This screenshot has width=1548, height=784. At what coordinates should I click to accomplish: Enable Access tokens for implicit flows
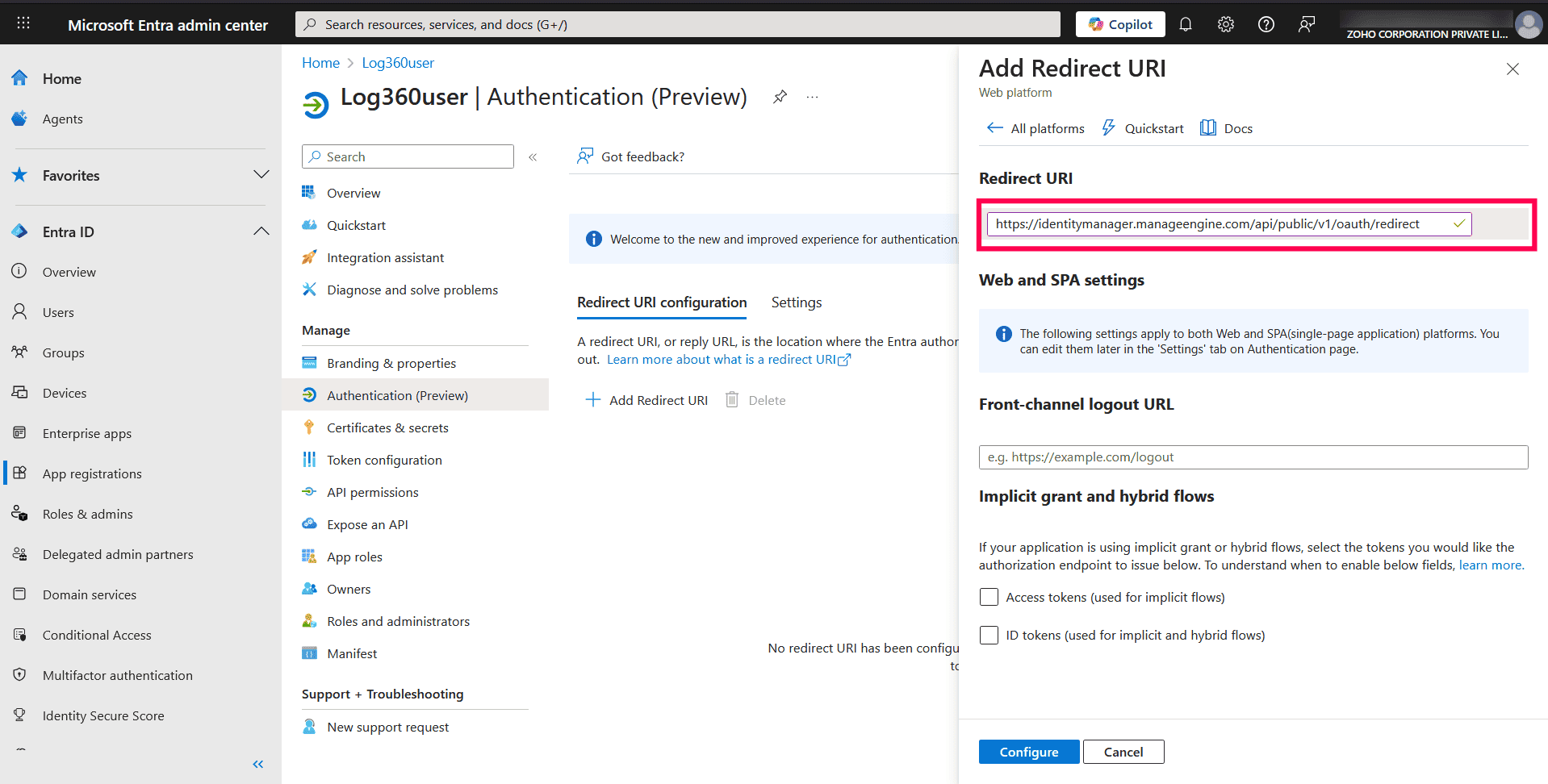point(988,597)
